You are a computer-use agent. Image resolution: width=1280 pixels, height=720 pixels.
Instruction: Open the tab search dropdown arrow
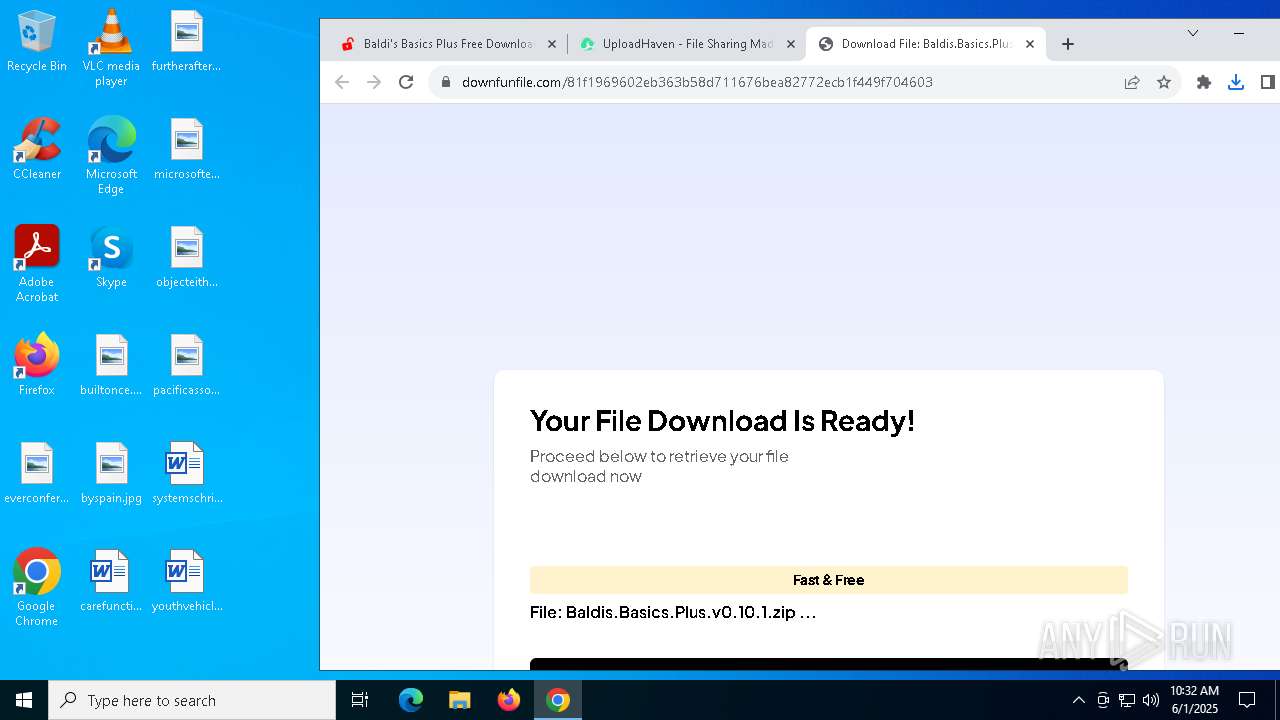coord(1193,33)
